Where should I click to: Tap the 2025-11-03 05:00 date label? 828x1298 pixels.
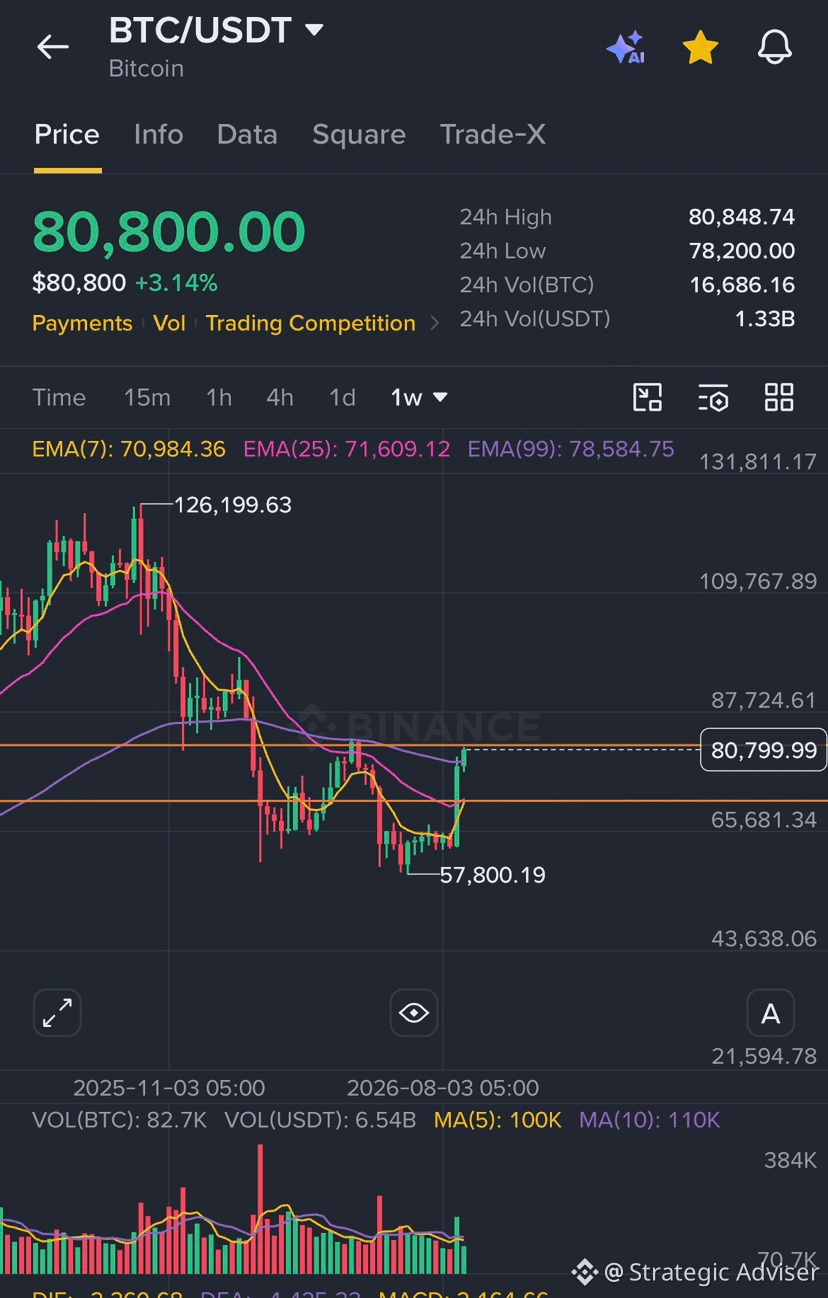click(x=169, y=1088)
